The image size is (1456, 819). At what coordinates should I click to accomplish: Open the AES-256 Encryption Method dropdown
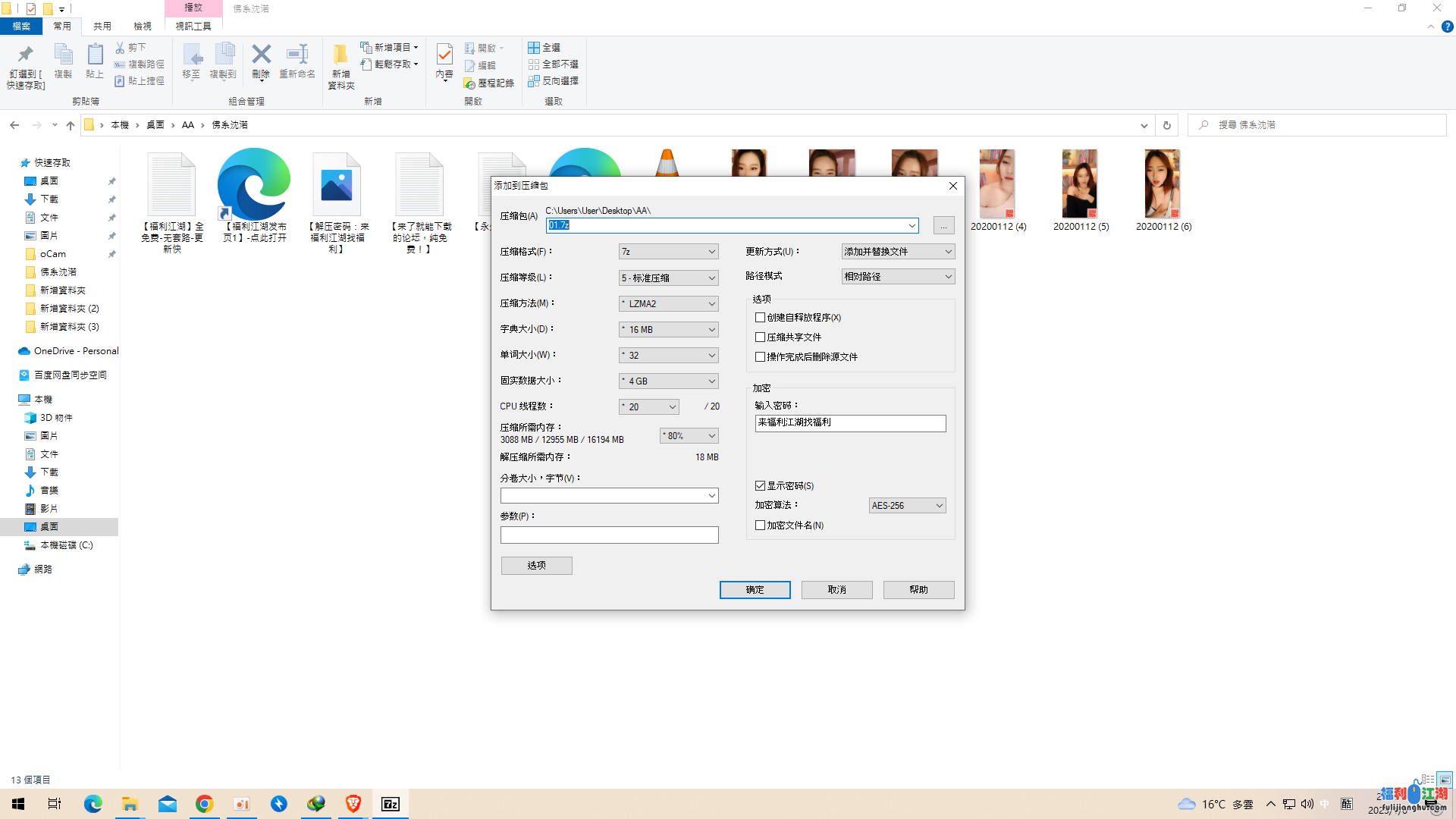pyautogui.click(x=906, y=506)
